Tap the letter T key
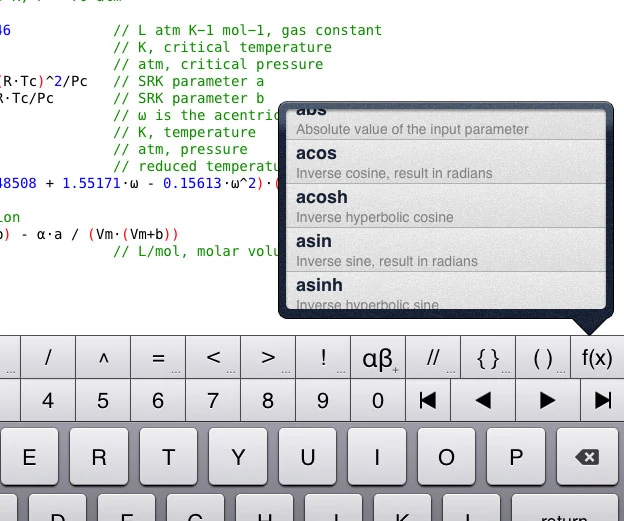Image resolution: width=624 pixels, height=521 pixels. tap(169, 457)
